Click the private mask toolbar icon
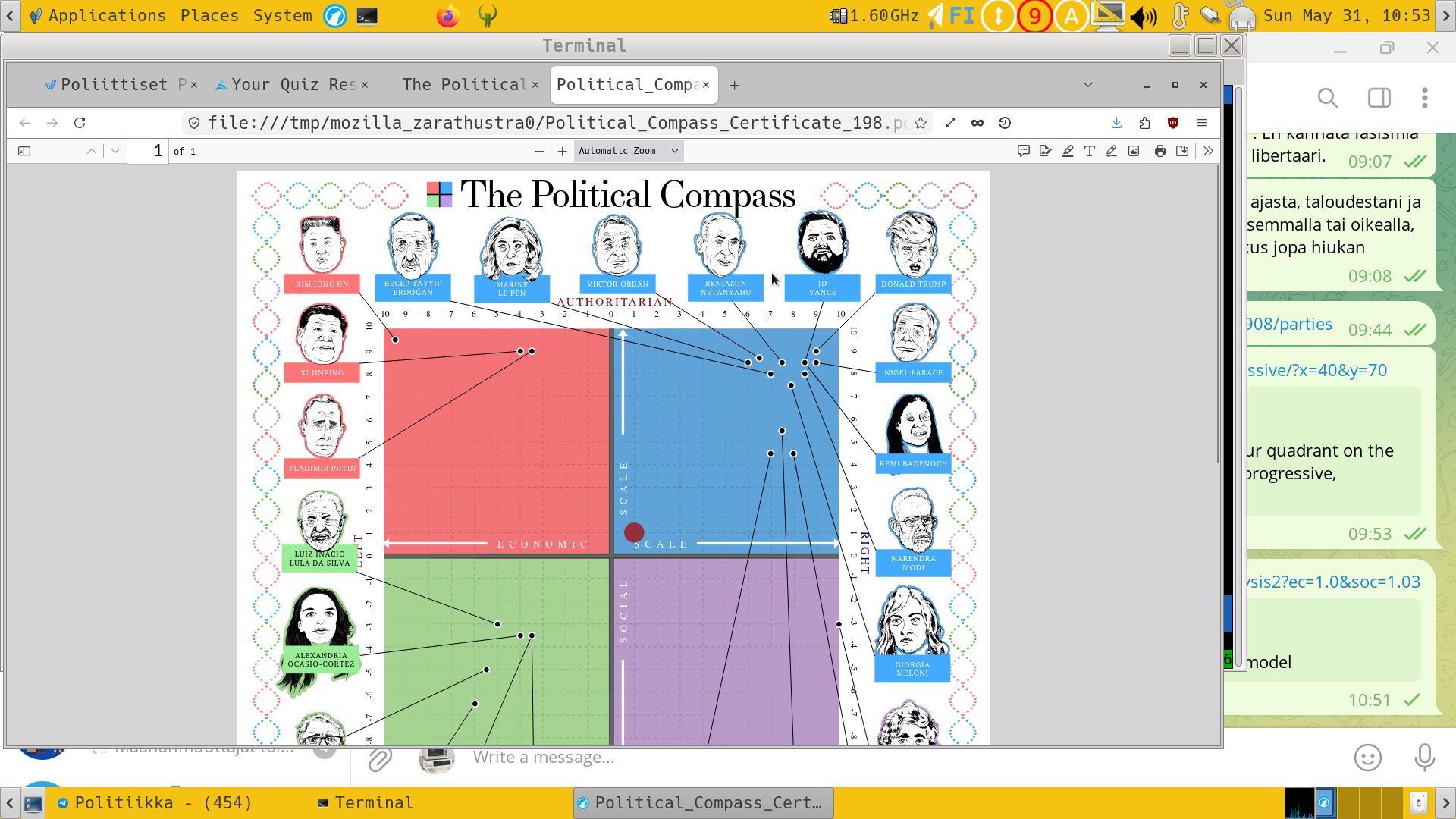Viewport: 1456px width, 819px height. (x=977, y=123)
